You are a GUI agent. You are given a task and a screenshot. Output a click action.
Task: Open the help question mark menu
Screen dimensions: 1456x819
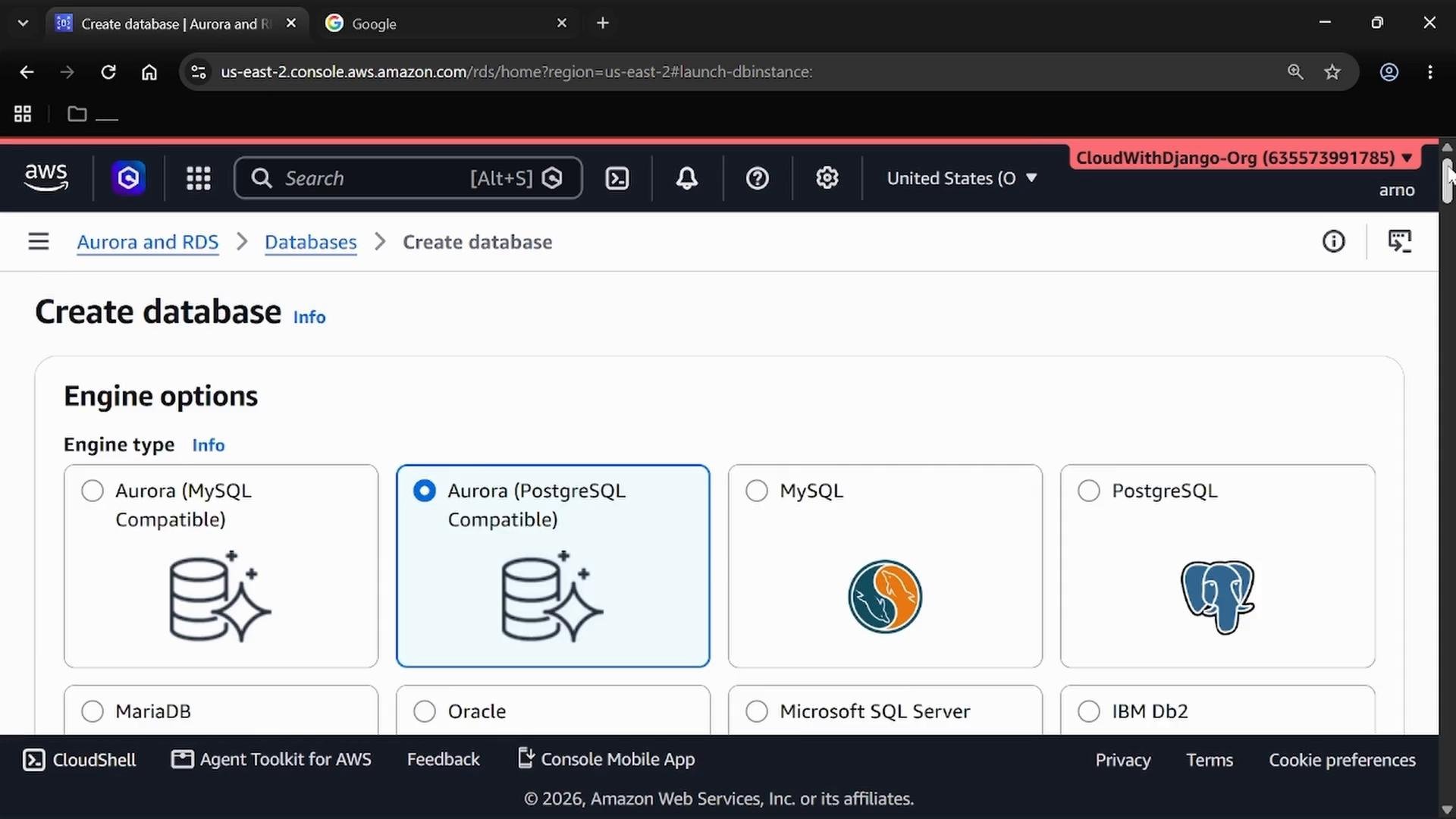(758, 178)
